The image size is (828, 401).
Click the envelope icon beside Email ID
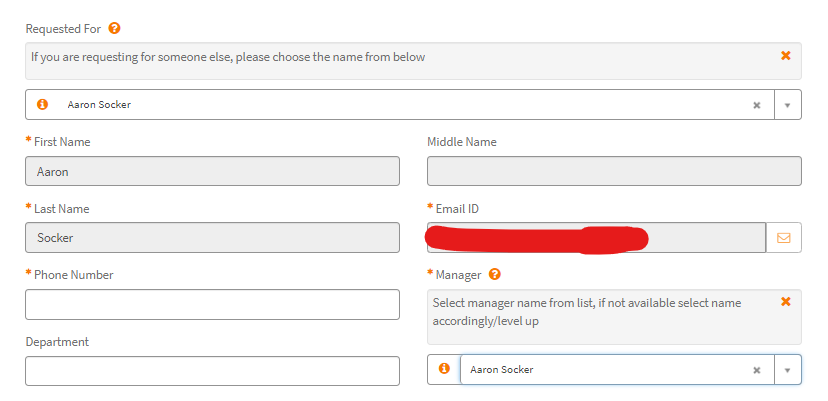click(784, 238)
